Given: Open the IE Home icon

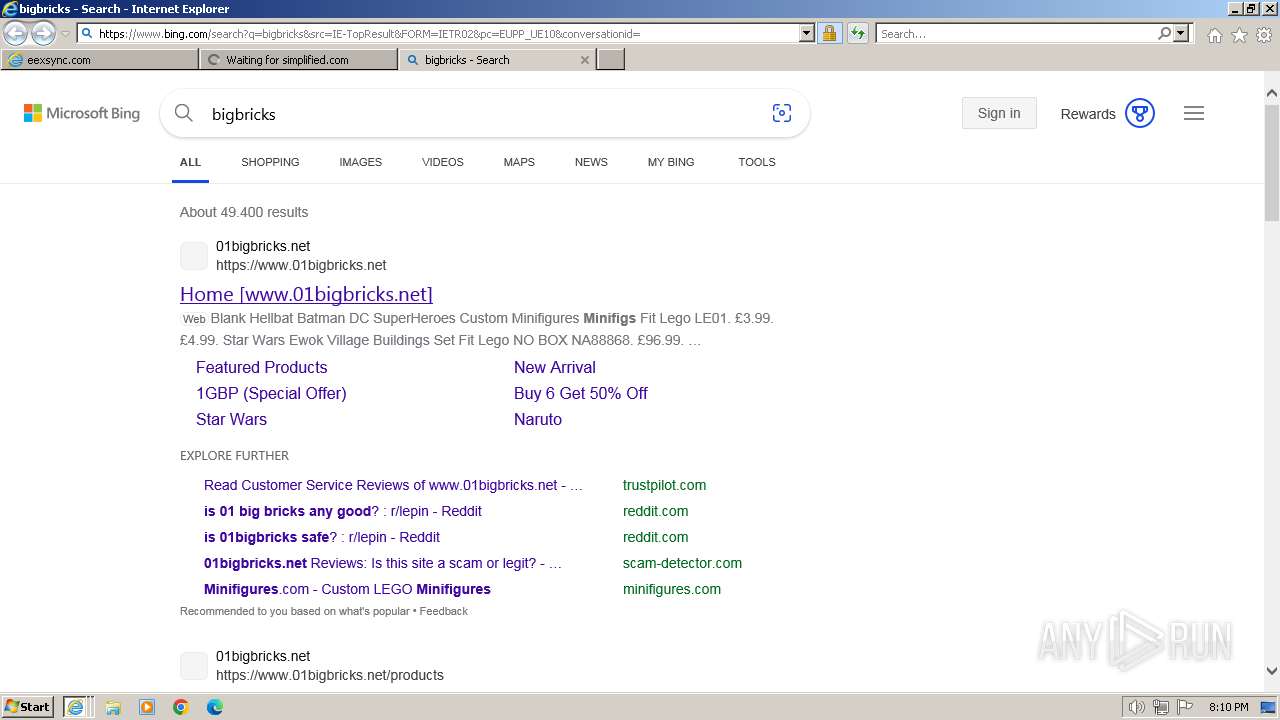Looking at the screenshot, I should [x=1214, y=35].
